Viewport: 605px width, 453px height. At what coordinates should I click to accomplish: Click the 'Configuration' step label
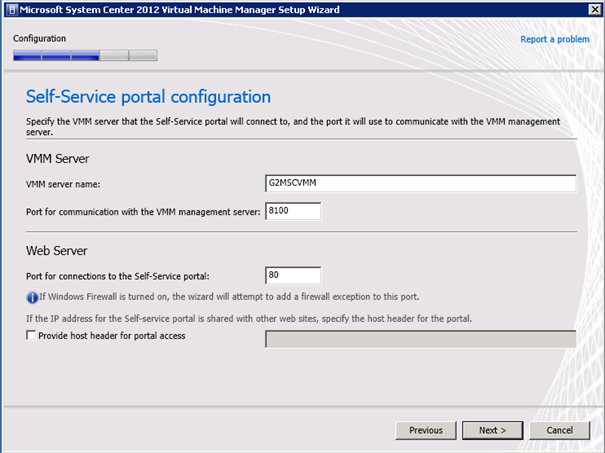(39, 39)
